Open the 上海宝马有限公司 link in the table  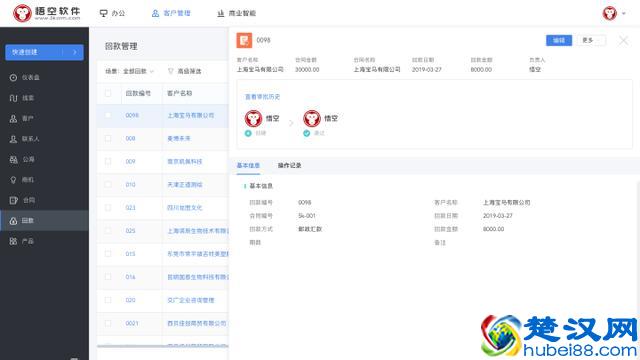pos(191,116)
